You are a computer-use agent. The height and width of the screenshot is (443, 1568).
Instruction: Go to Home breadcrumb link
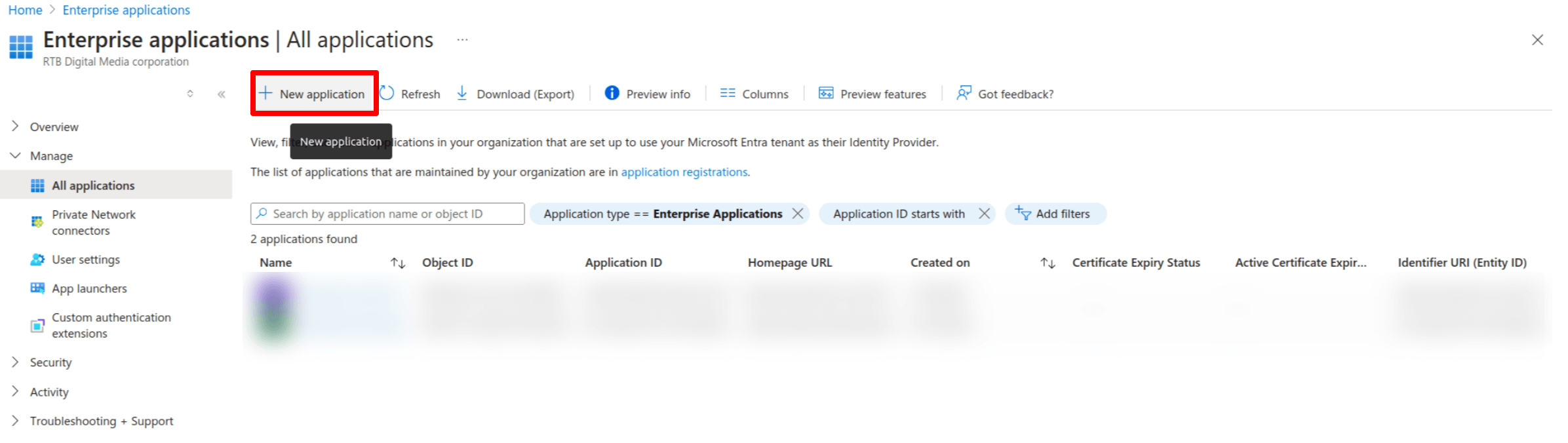click(x=25, y=10)
